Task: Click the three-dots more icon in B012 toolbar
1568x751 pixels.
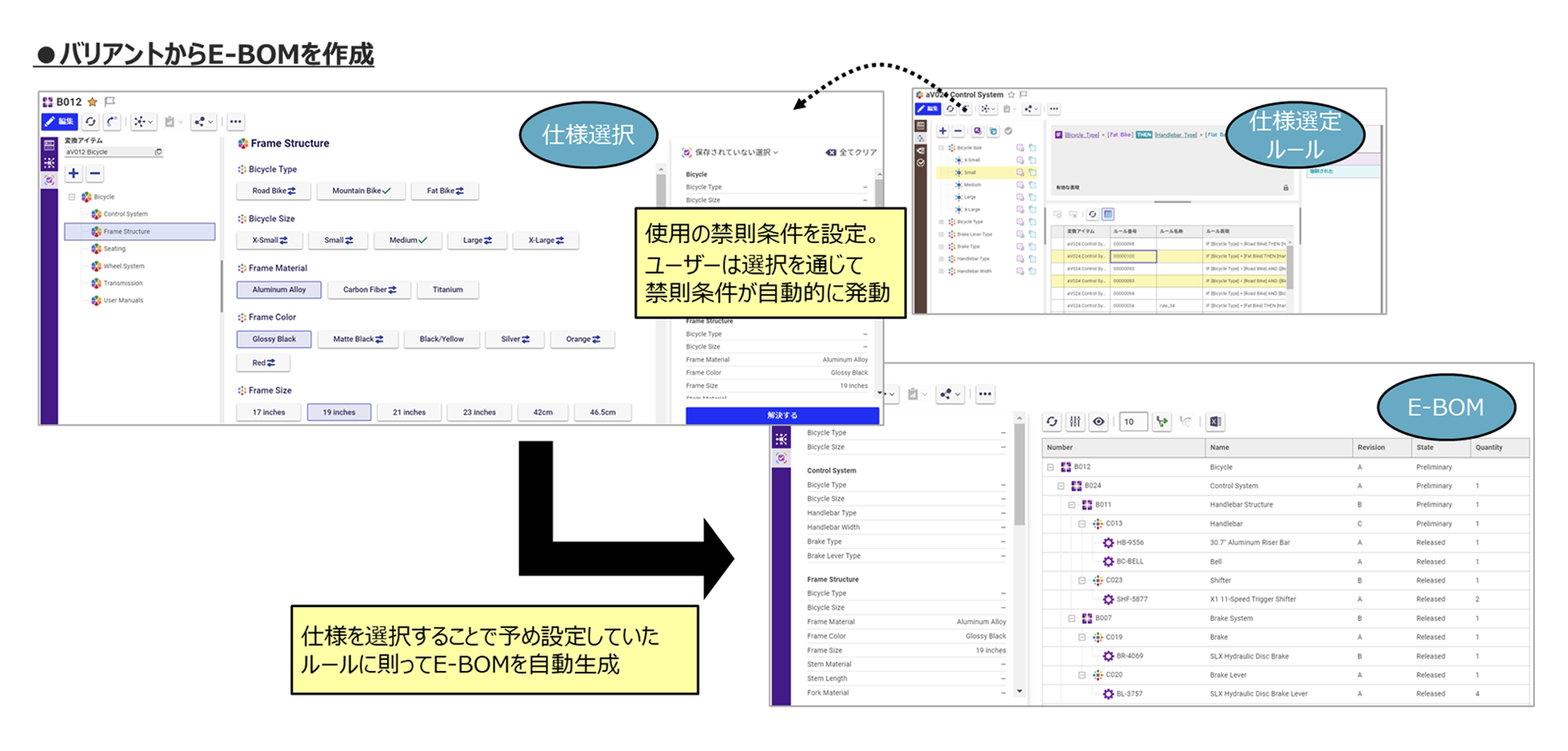Action: point(236,122)
